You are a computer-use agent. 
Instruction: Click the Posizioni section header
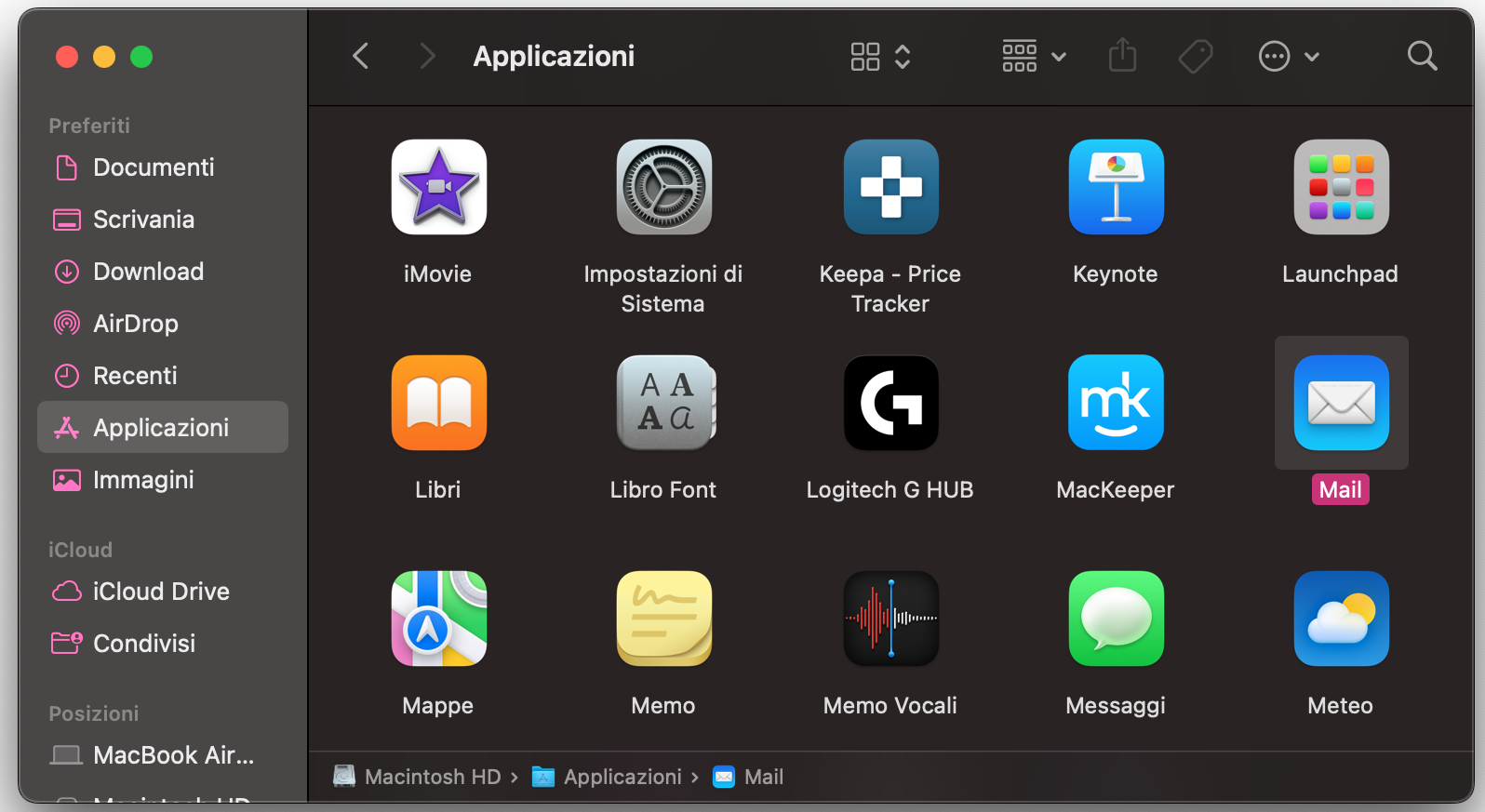(x=94, y=713)
